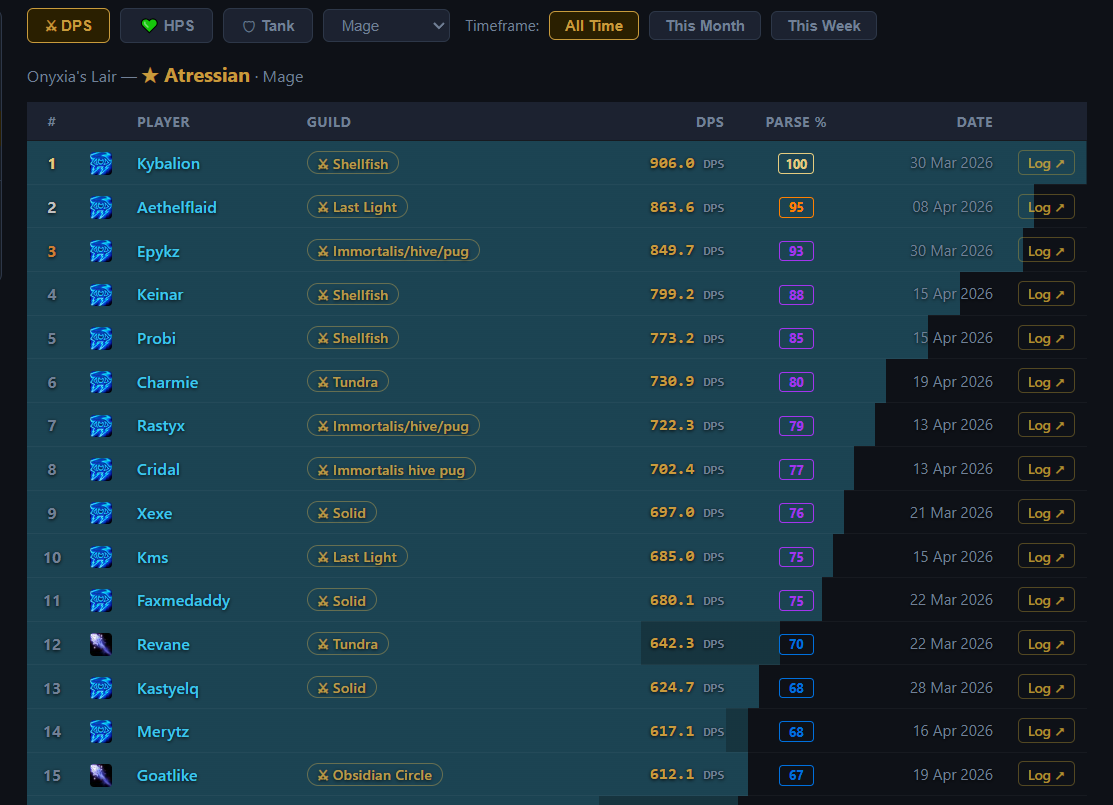The height and width of the screenshot is (805, 1113).
Task: Click the spec icon beside Cridal
Action: point(101,469)
